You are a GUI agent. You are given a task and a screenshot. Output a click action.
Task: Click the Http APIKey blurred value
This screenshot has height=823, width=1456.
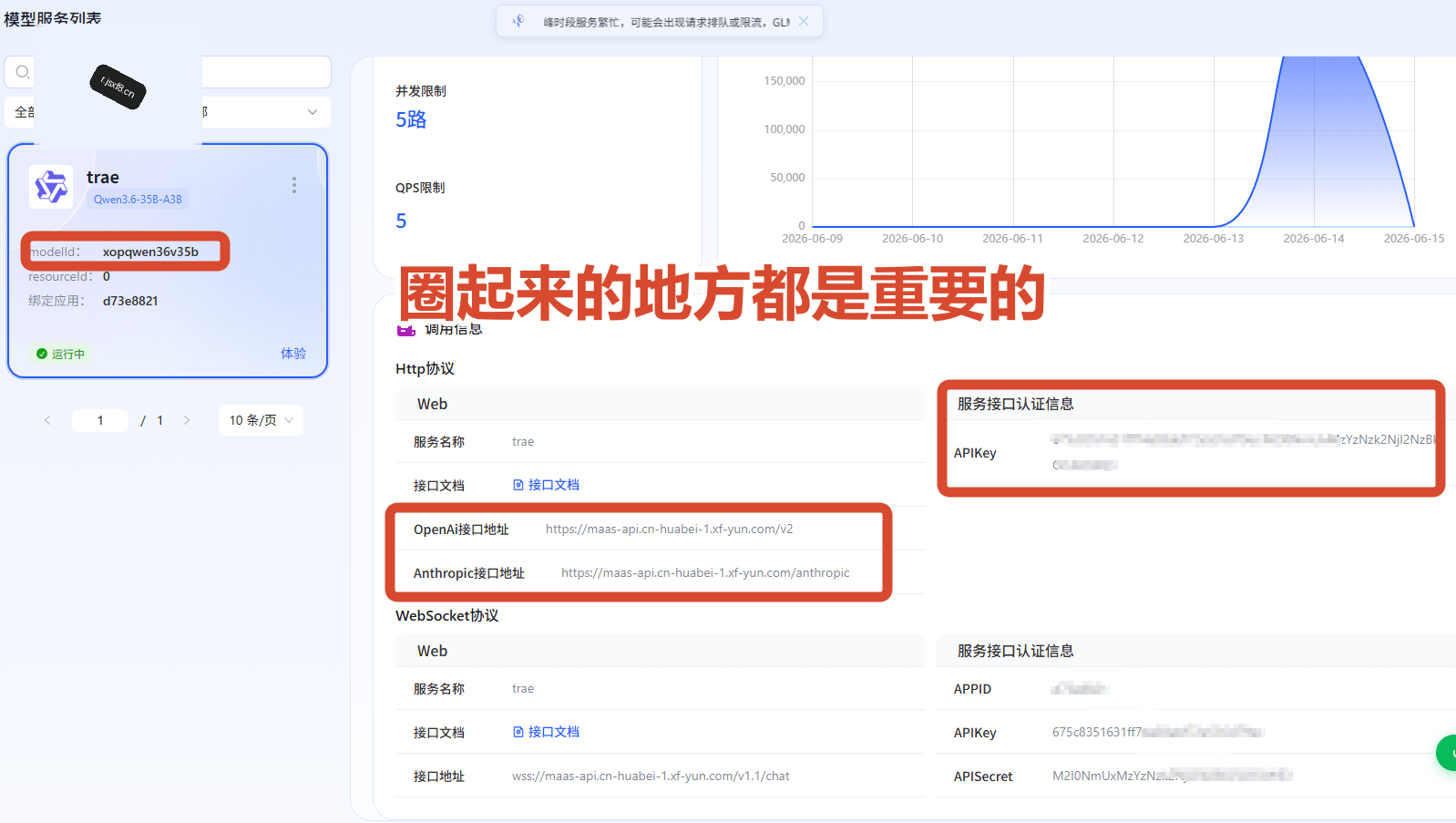(1244, 452)
